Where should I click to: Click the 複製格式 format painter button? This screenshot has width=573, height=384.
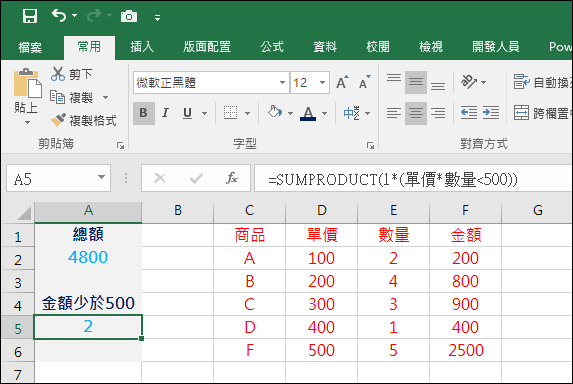[83, 120]
